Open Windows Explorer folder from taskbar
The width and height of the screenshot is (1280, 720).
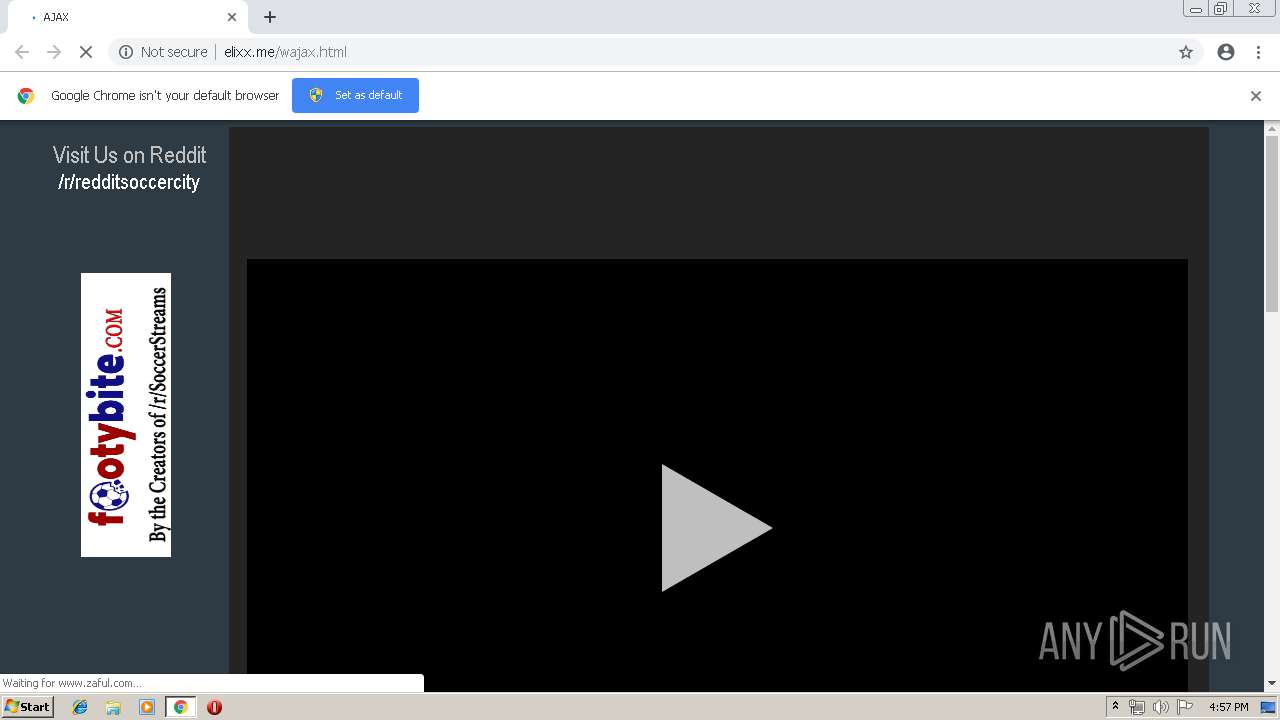[x=113, y=707]
